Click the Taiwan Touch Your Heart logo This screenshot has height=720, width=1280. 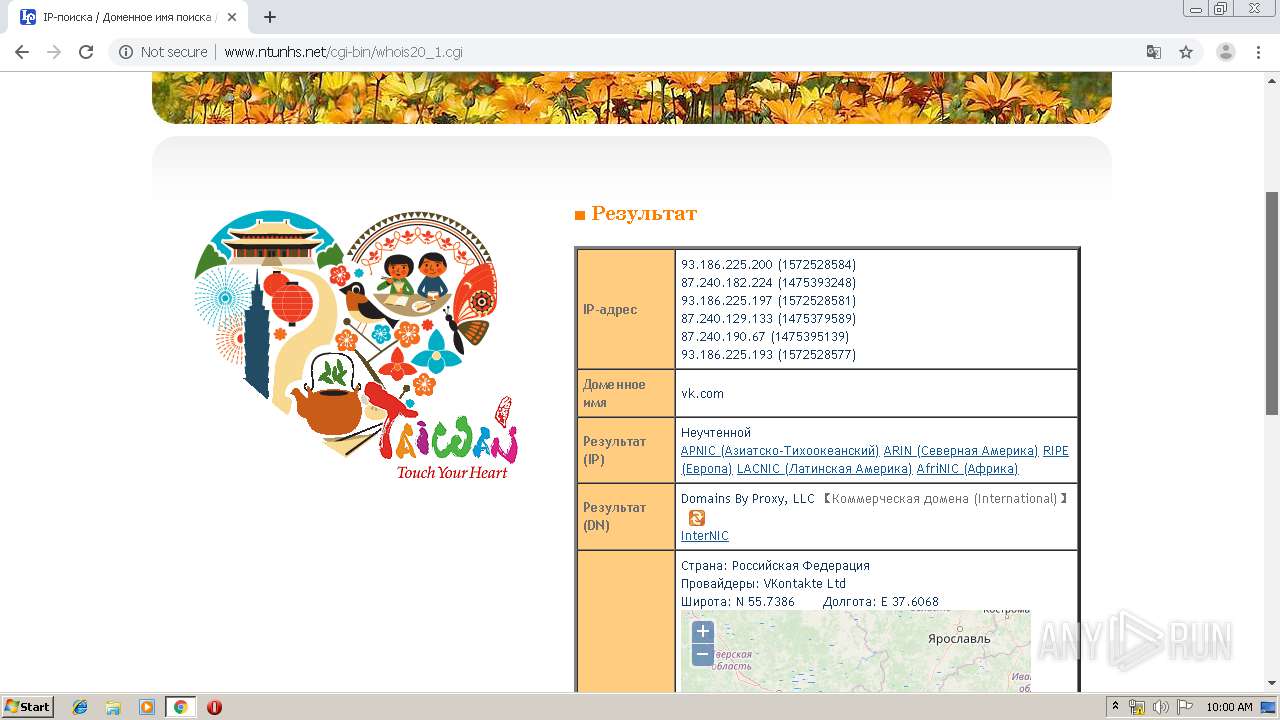coord(355,346)
